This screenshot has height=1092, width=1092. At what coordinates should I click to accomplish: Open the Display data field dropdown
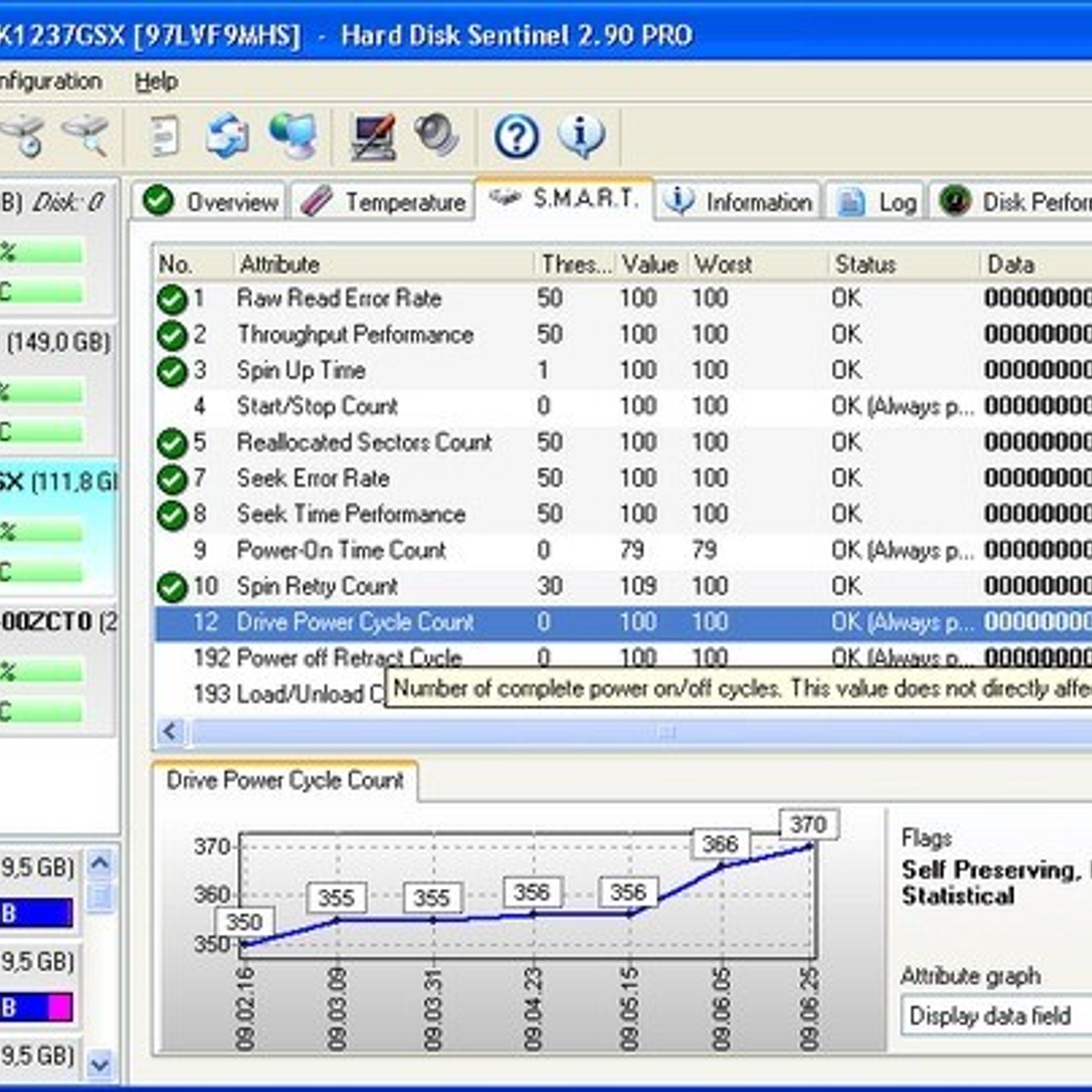tap(996, 1016)
